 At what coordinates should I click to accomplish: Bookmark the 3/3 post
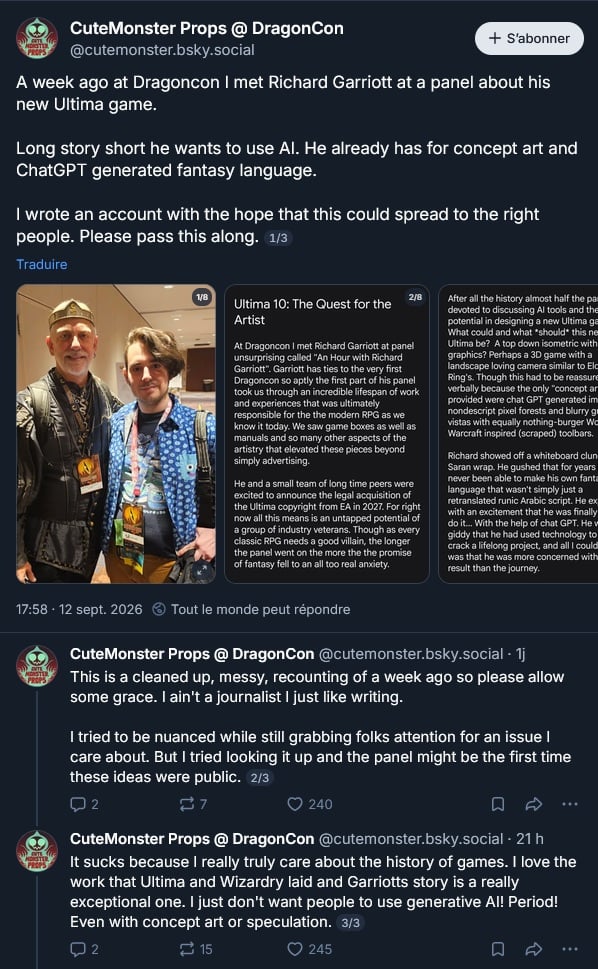click(x=498, y=949)
